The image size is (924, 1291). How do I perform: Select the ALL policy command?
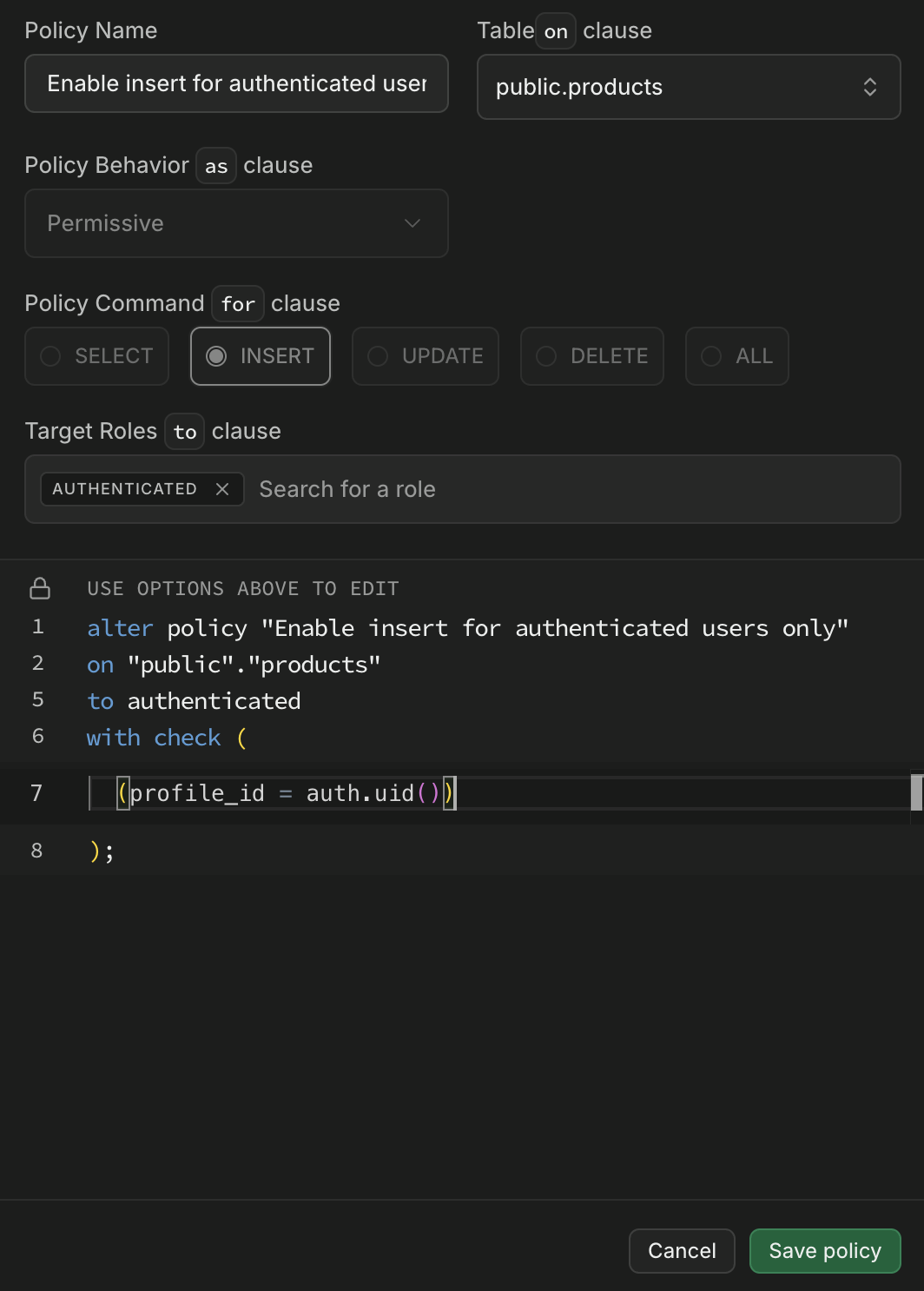point(737,356)
